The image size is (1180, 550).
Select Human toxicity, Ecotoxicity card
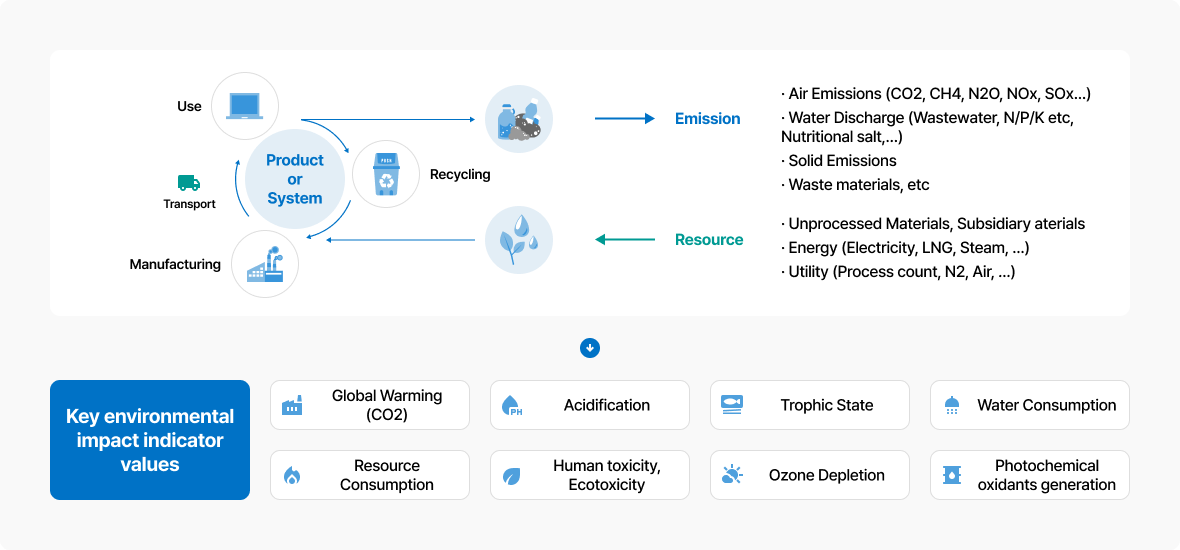click(x=590, y=475)
